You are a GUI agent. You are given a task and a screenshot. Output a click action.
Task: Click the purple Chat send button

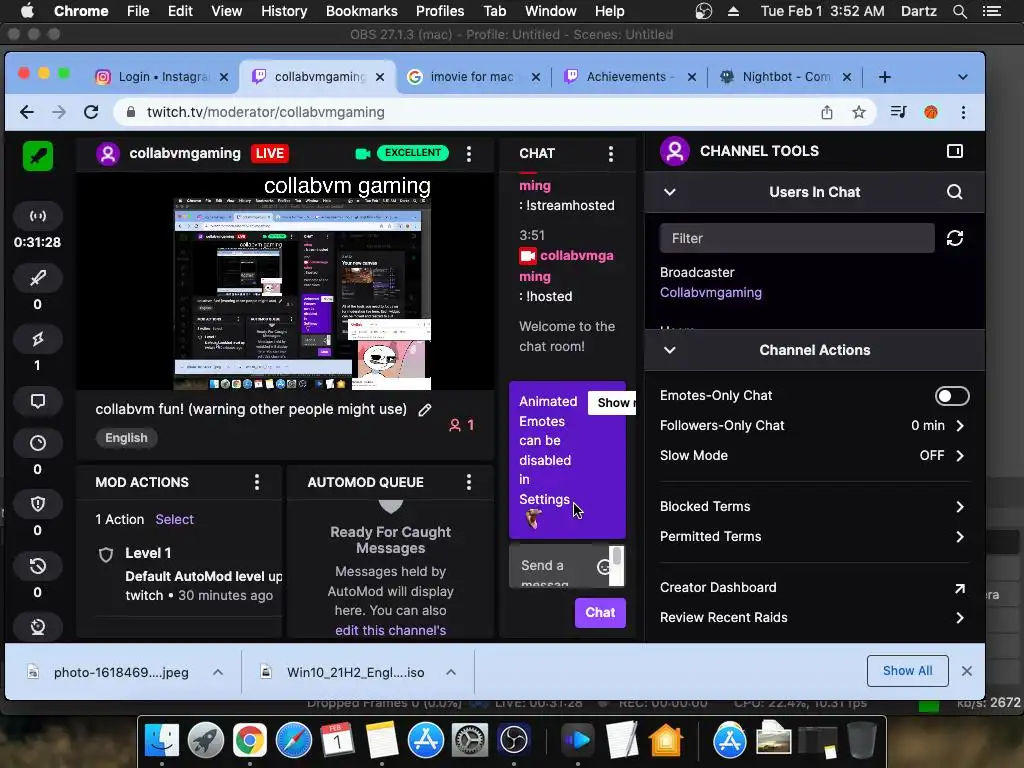[x=600, y=613]
